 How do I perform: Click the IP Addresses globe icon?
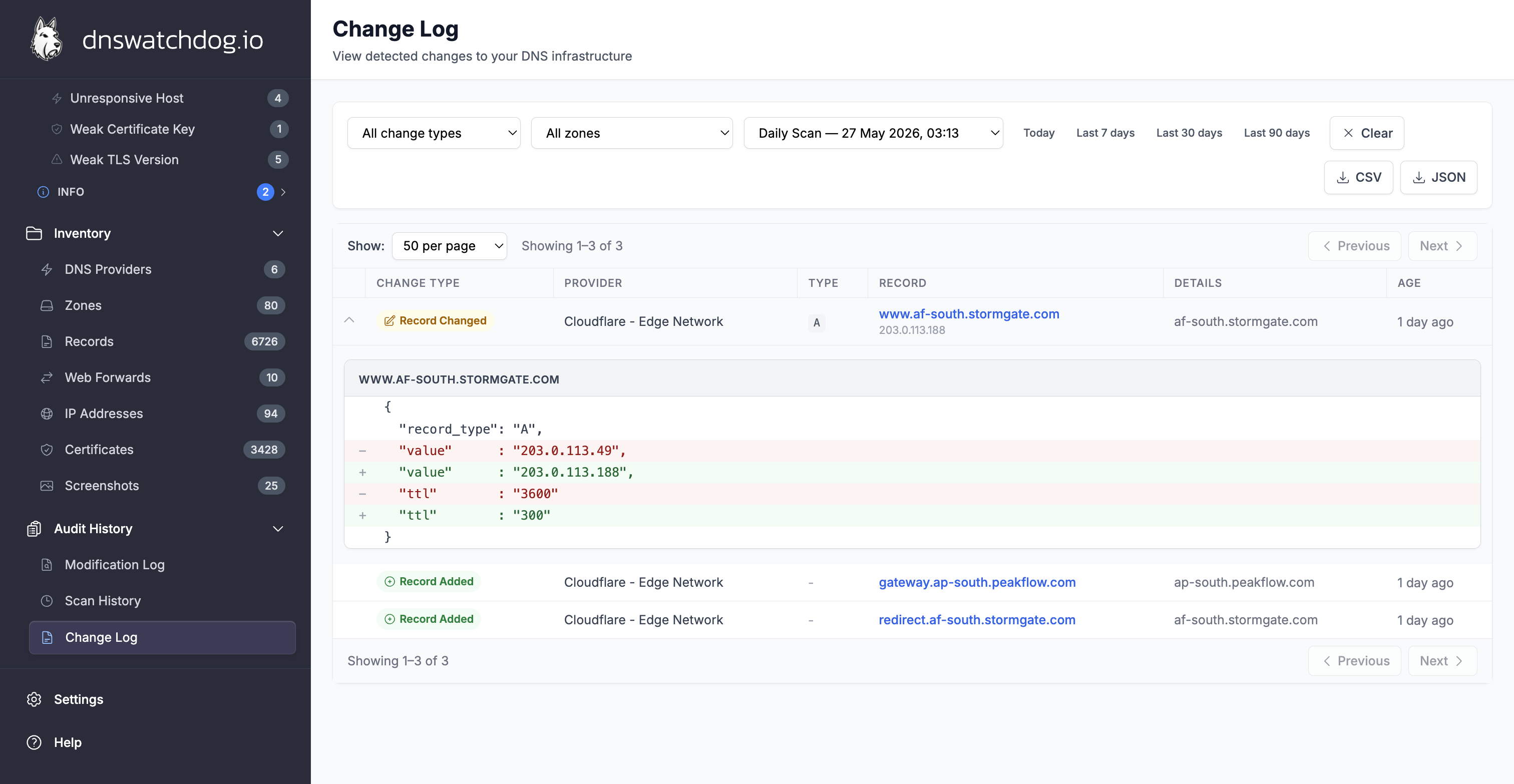[47, 414]
